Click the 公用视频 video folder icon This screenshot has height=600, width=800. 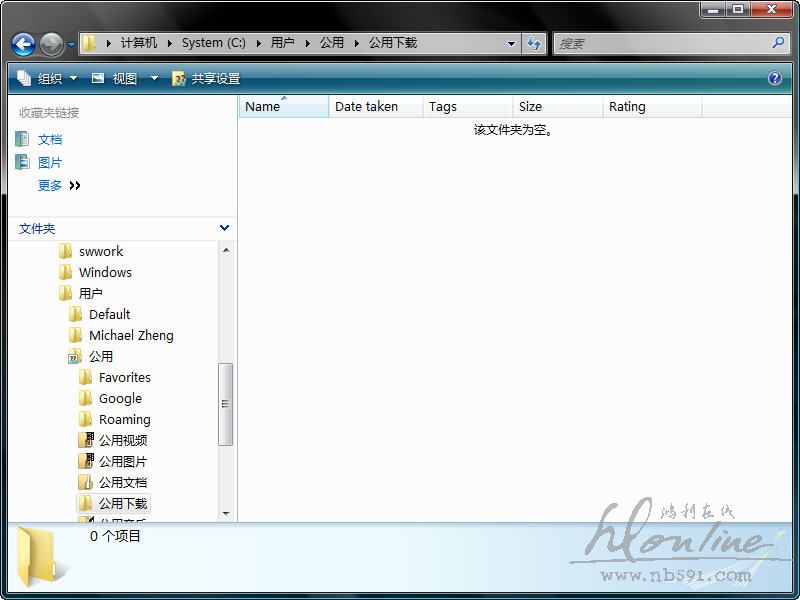click(x=86, y=440)
